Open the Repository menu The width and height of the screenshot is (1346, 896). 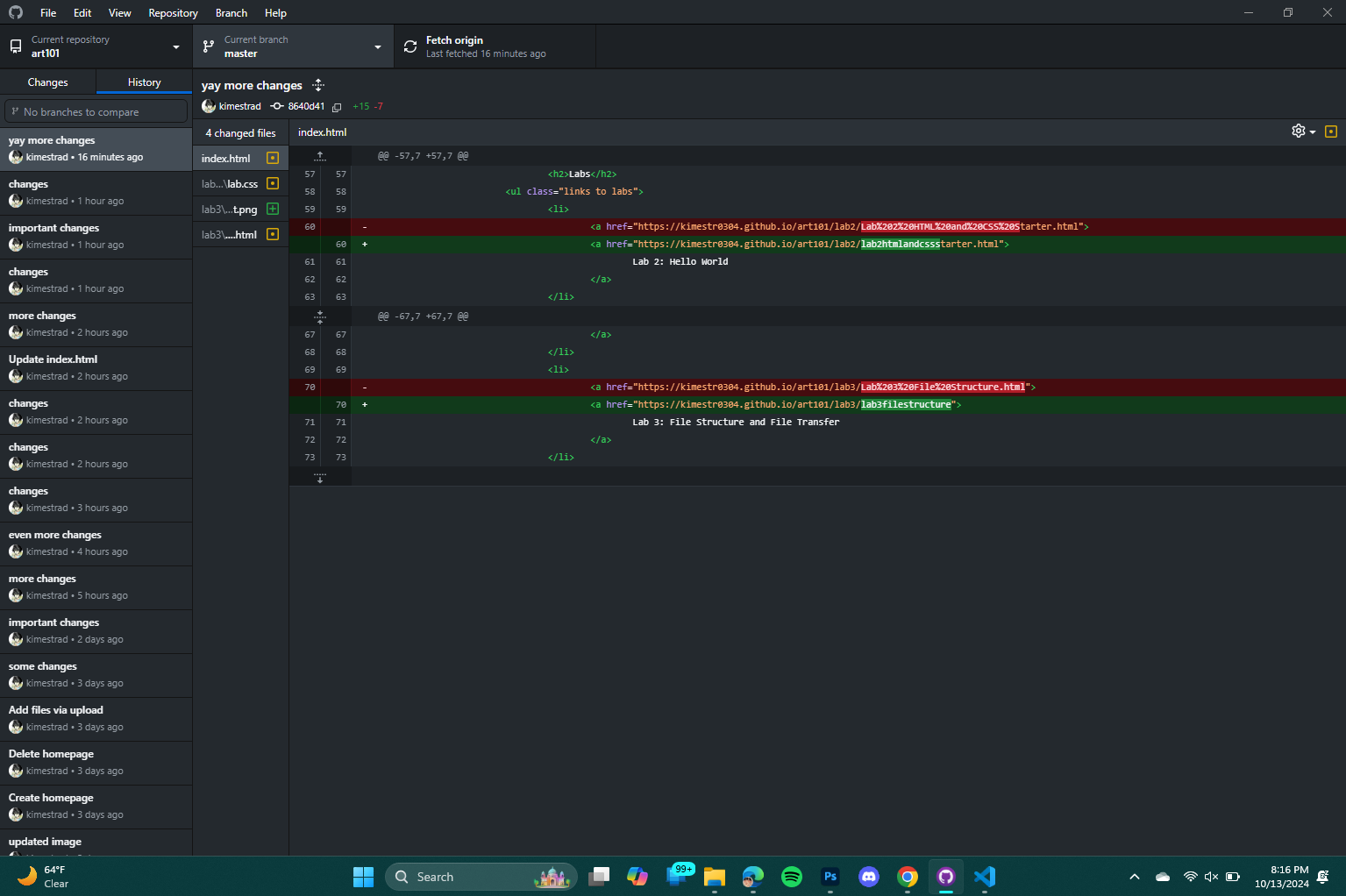[172, 12]
